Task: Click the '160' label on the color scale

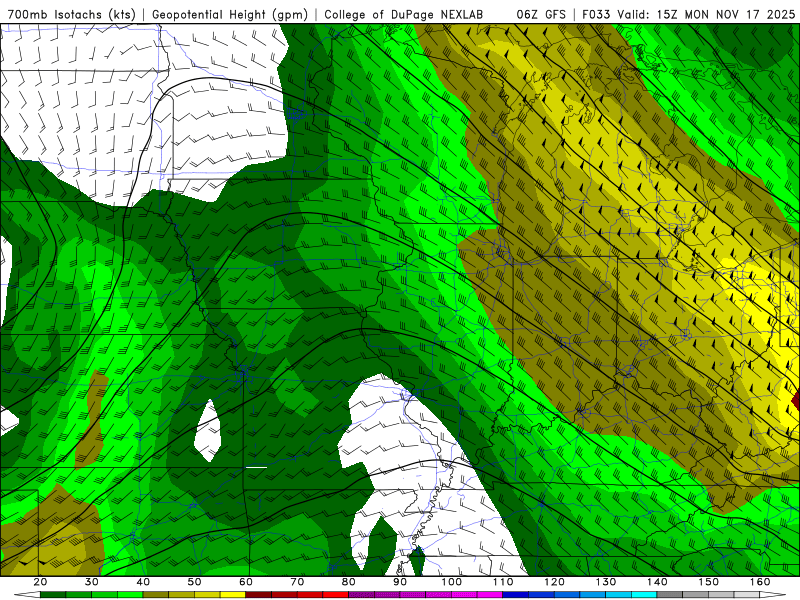Action: click(760, 582)
